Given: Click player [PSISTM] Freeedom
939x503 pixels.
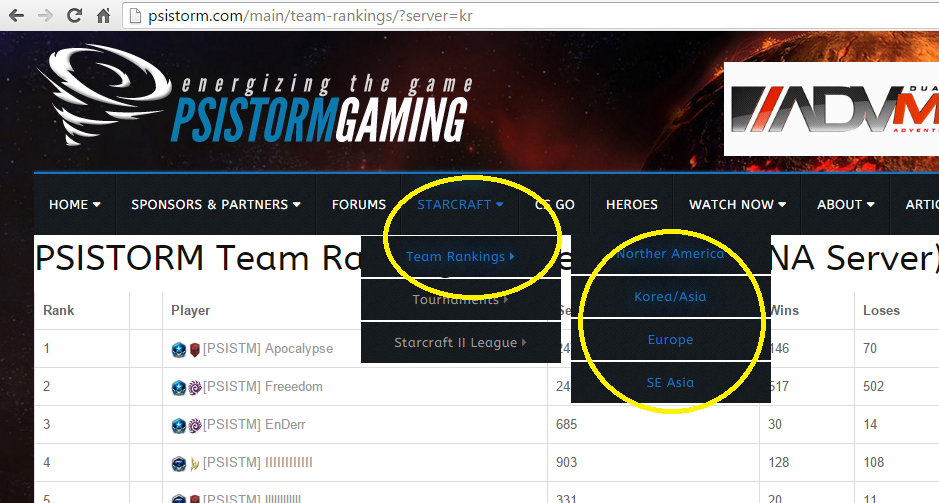Looking at the screenshot, I should pos(263,386).
